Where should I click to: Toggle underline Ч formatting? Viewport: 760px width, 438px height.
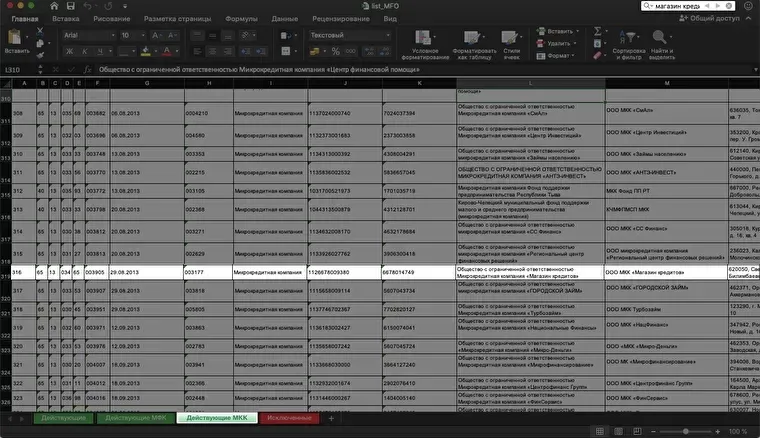pos(100,51)
